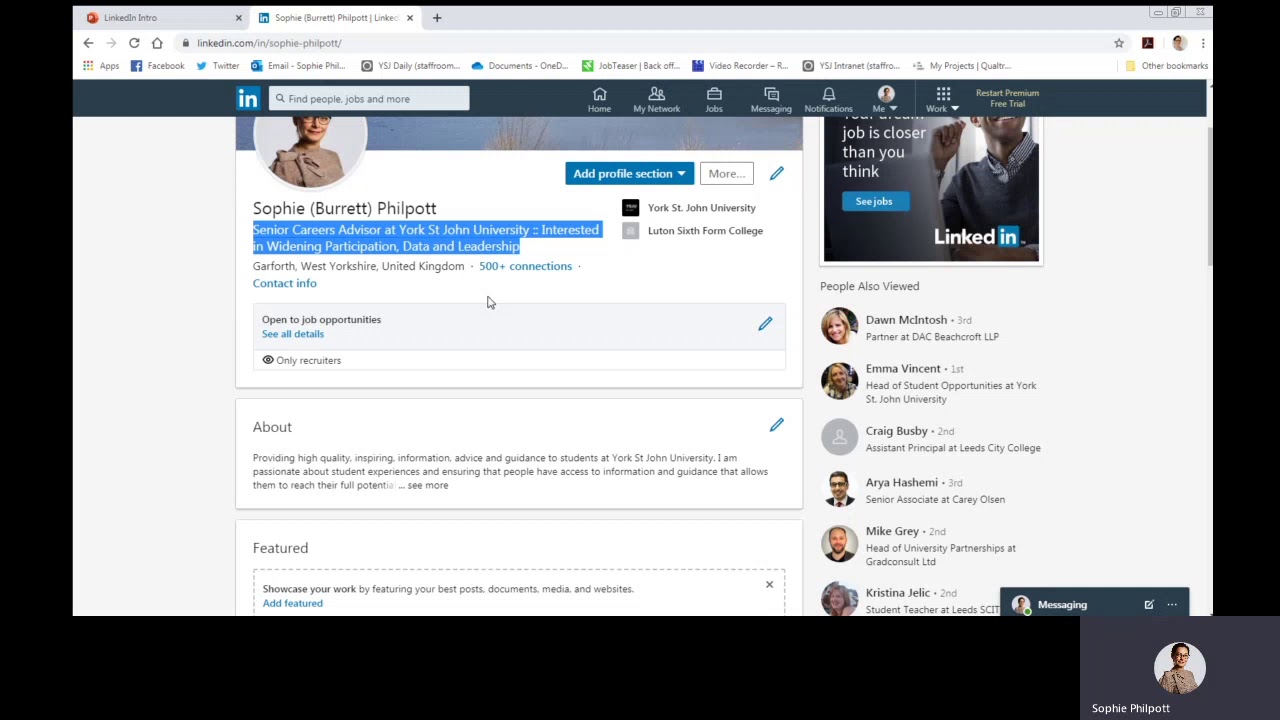Open Luton Sixth Form College entry

(692, 231)
